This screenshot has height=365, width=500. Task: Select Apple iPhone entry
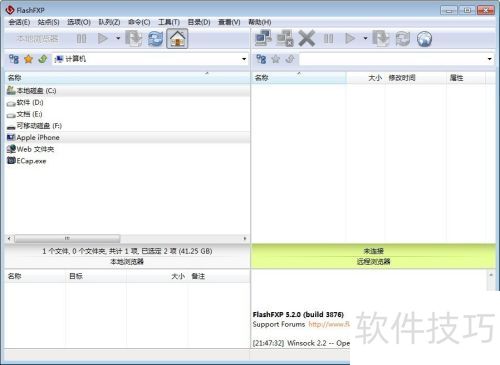pyautogui.click(x=127, y=137)
